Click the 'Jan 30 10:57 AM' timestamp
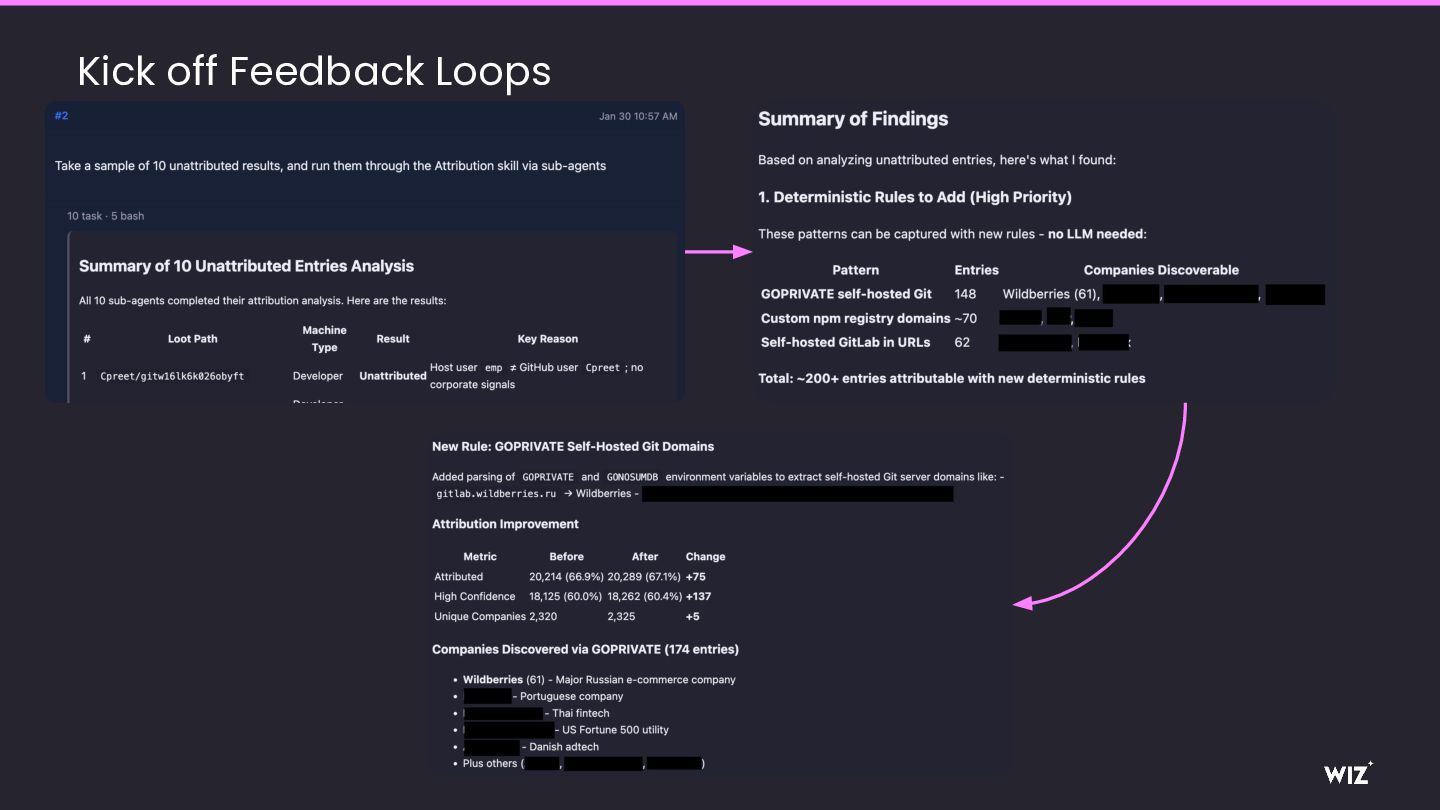 638,116
